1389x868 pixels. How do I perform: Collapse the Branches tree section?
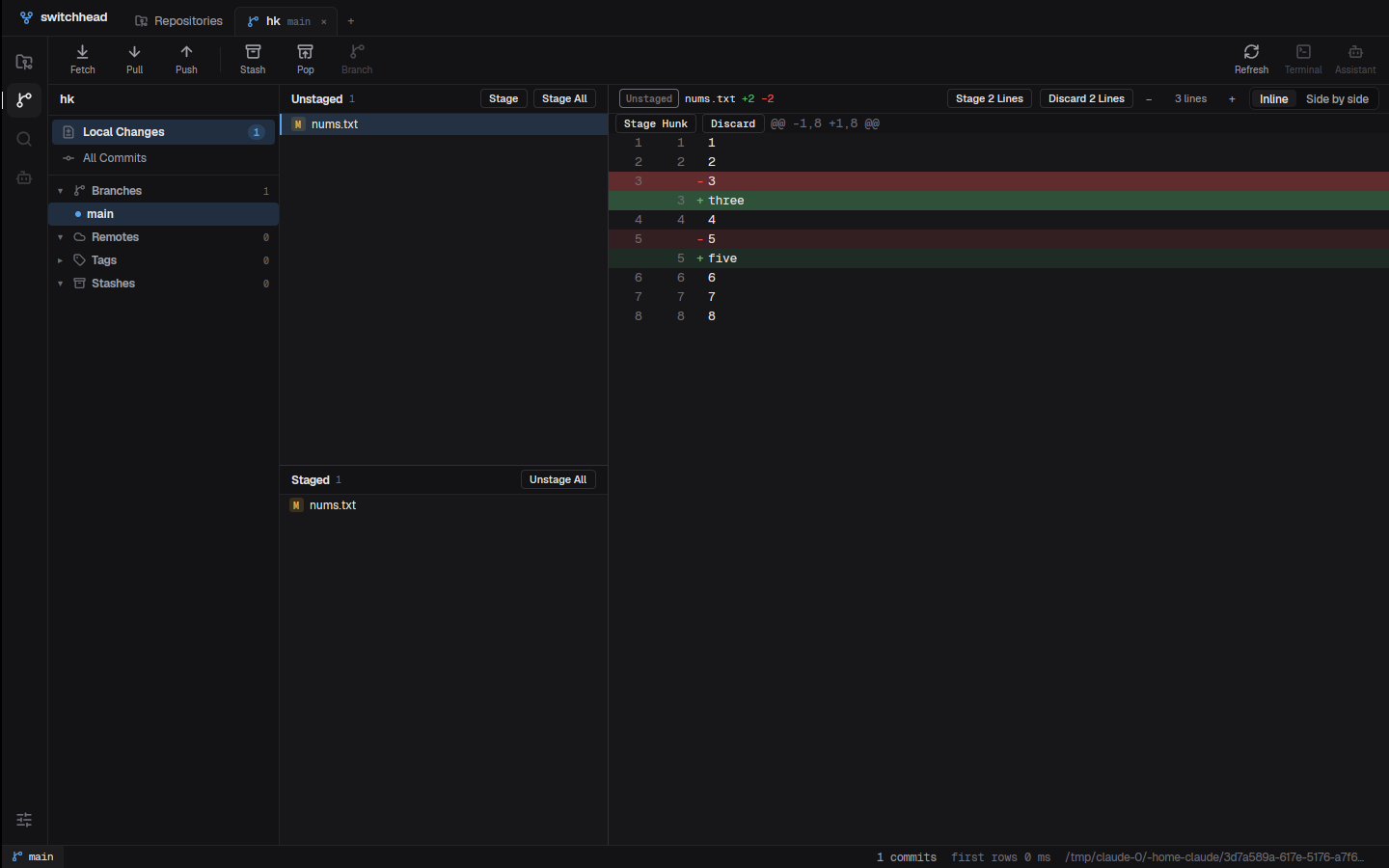pyautogui.click(x=60, y=191)
